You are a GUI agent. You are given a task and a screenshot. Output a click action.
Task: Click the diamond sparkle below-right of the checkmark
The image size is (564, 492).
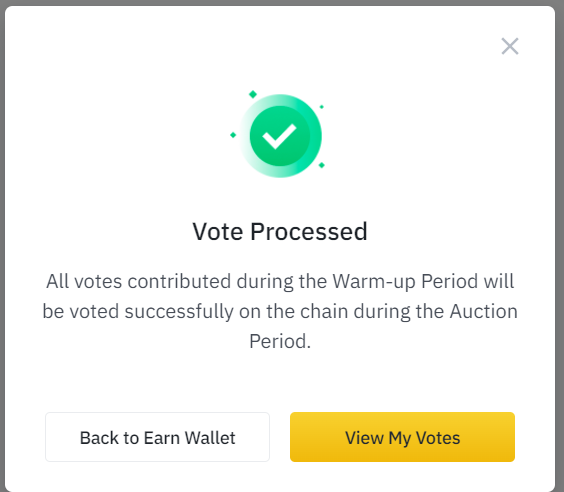coord(322,165)
